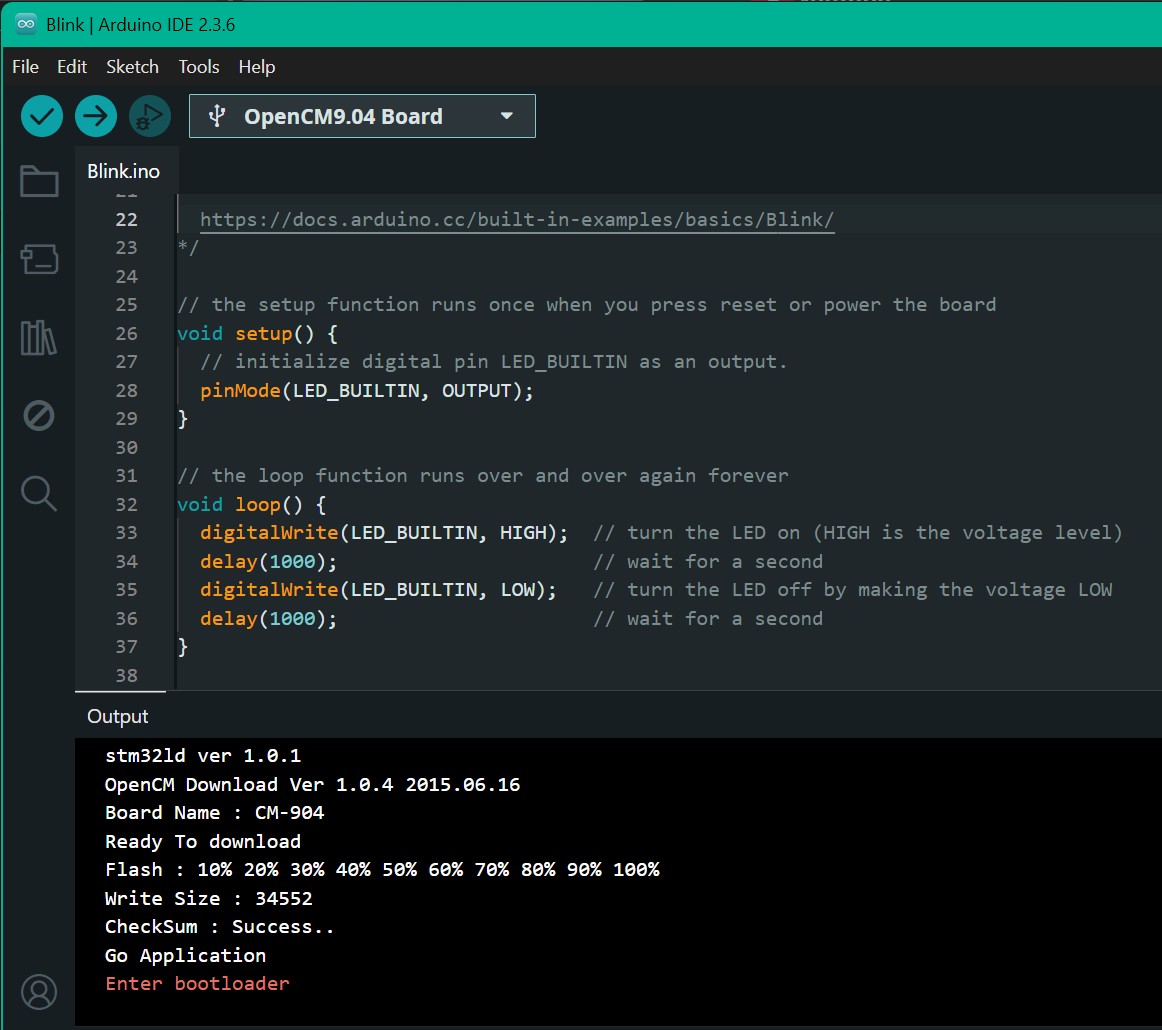1162x1030 pixels.
Task: Click the digitalWrite(LED_BUILTIN, LOW); statement
Action: [378, 590]
